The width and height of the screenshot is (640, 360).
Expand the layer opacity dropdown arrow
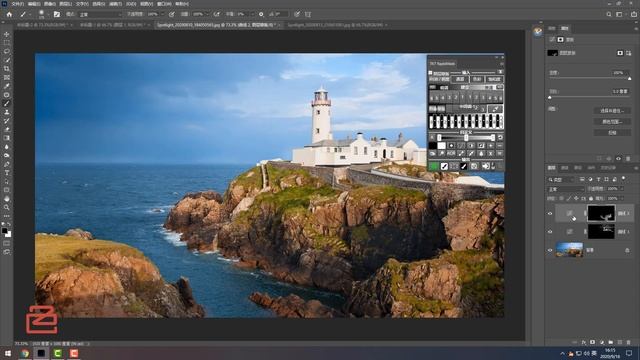(621, 189)
